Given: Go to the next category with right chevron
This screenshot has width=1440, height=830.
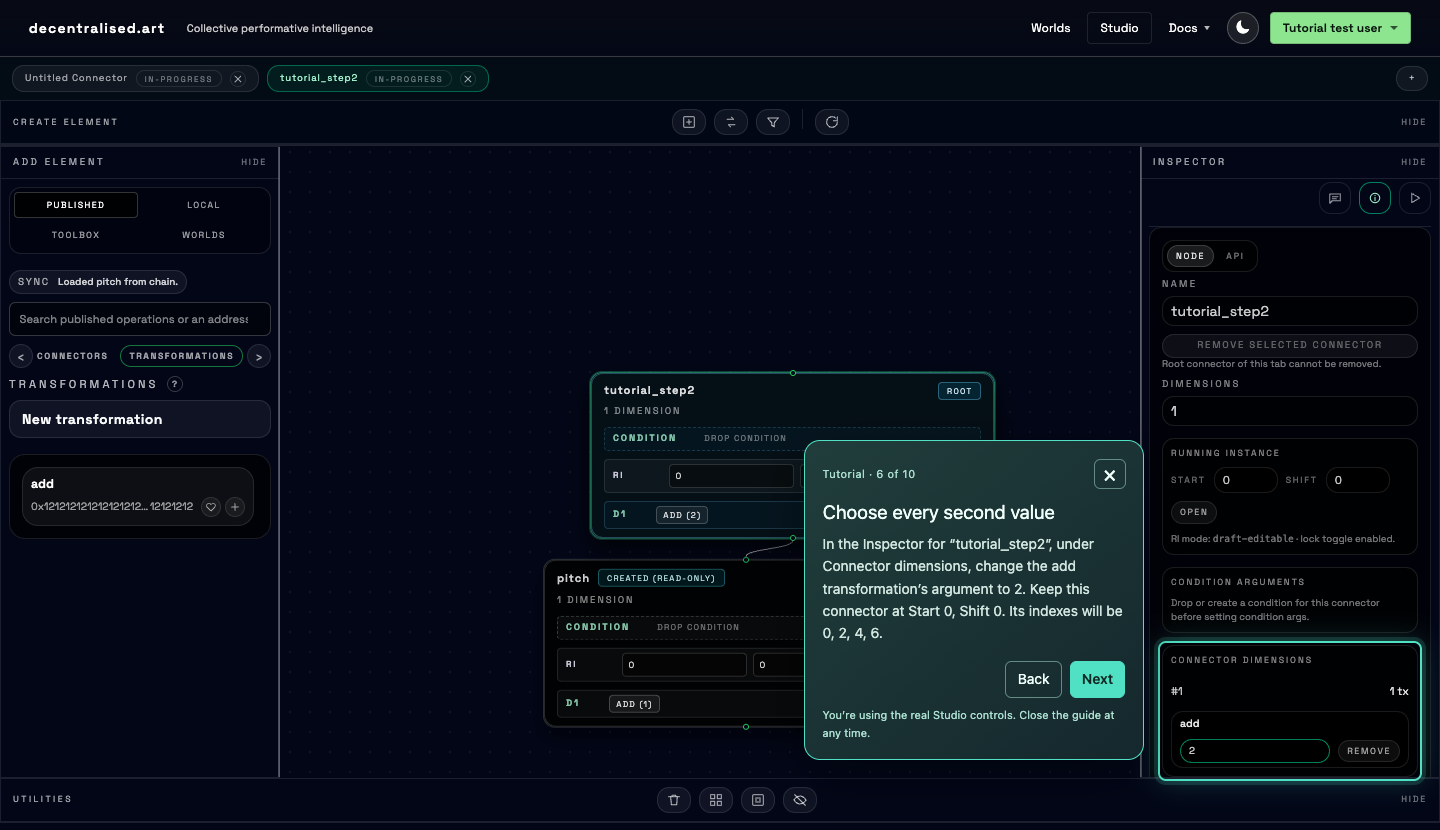Looking at the screenshot, I should pos(259,356).
